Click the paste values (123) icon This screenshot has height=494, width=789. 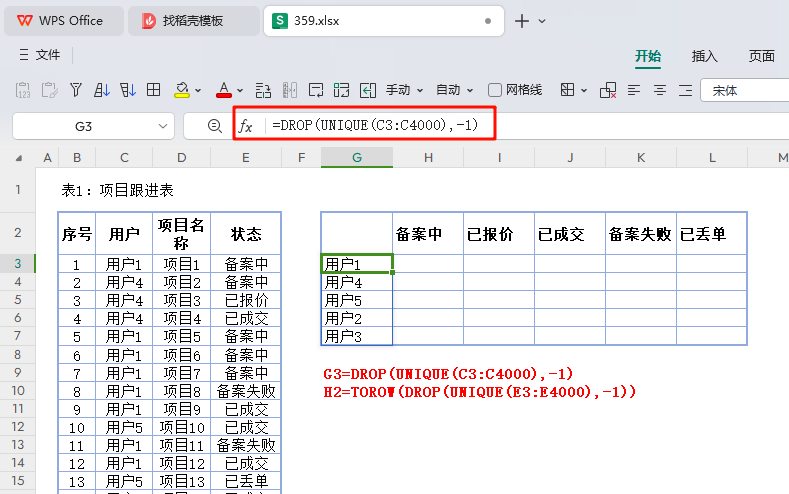coord(23,91)
